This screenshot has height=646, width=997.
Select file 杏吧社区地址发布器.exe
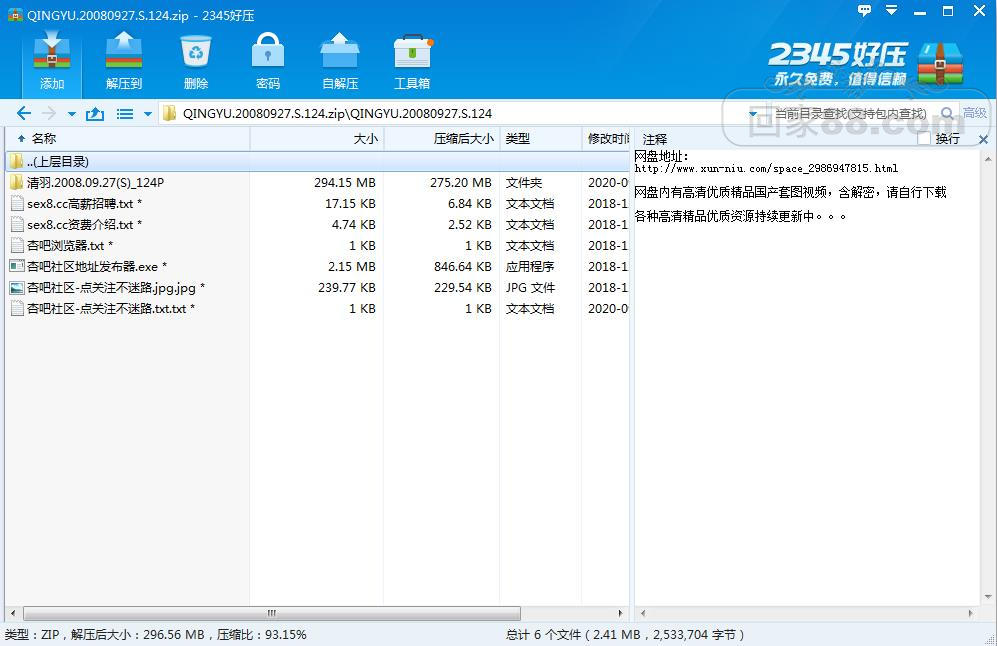pyautogui.click(x=318, y=266)
